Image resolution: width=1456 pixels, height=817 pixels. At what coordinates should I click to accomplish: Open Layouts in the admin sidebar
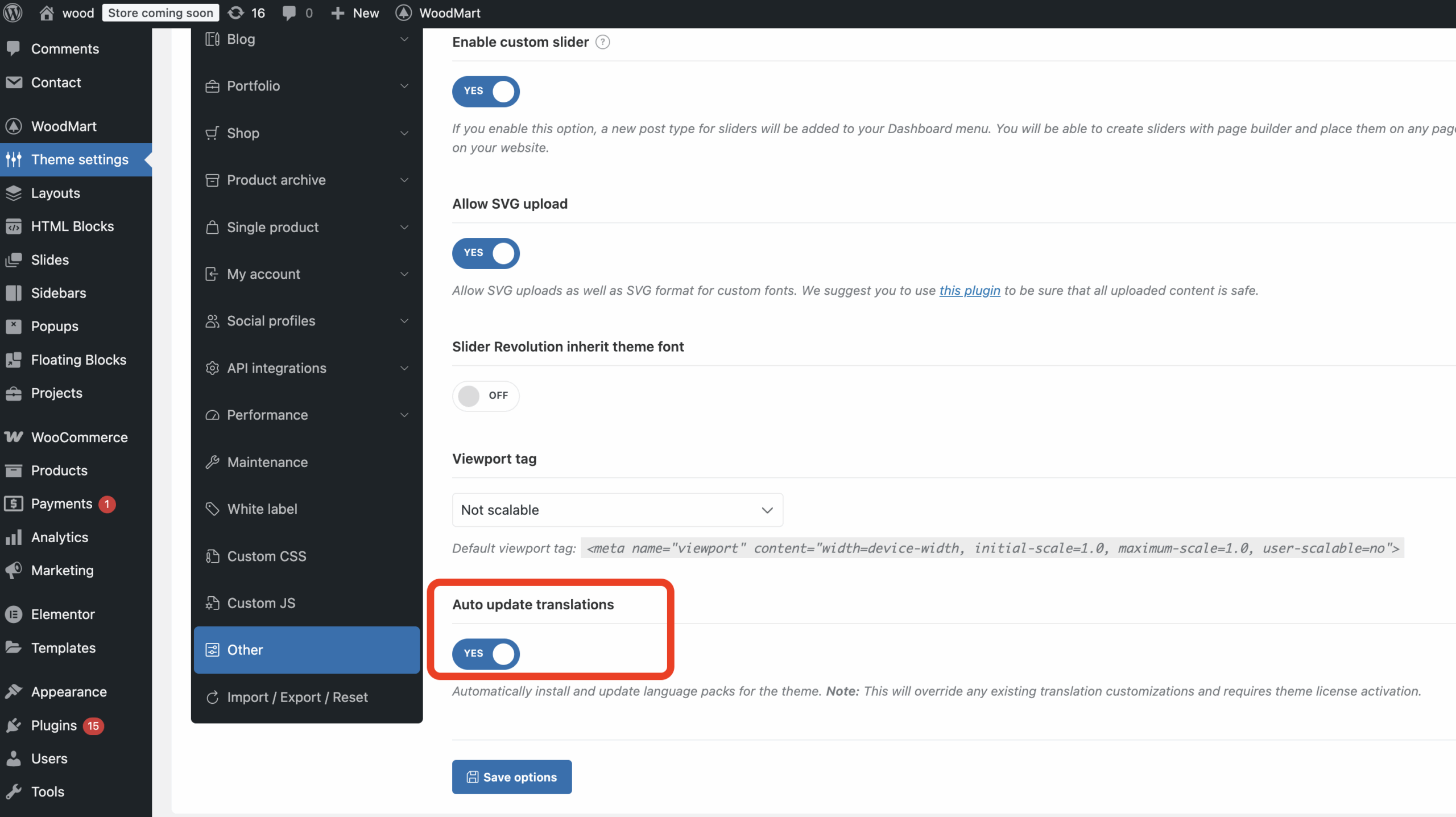pos(55,193)
